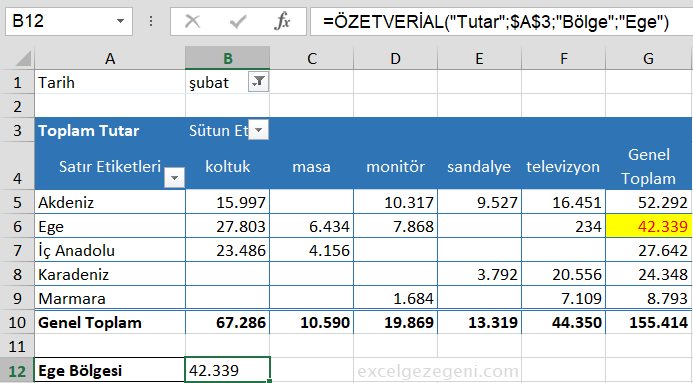Screen dimensions: 693x383
Task: Open the Sütun Etiketleri column filter dropdown
Action: 259,130
